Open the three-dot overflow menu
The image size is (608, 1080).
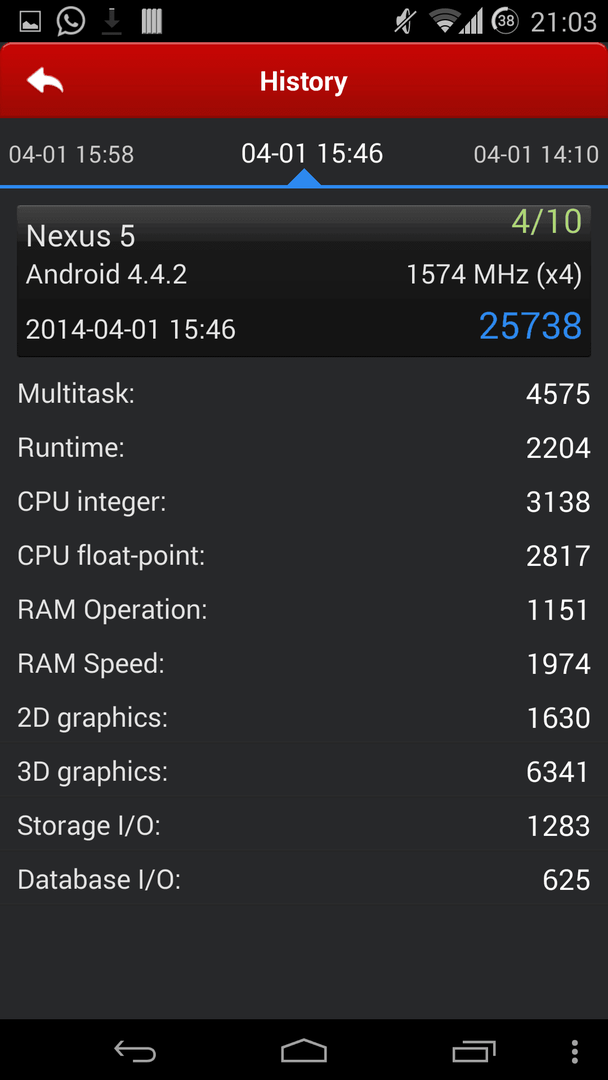click(575, 1051)
